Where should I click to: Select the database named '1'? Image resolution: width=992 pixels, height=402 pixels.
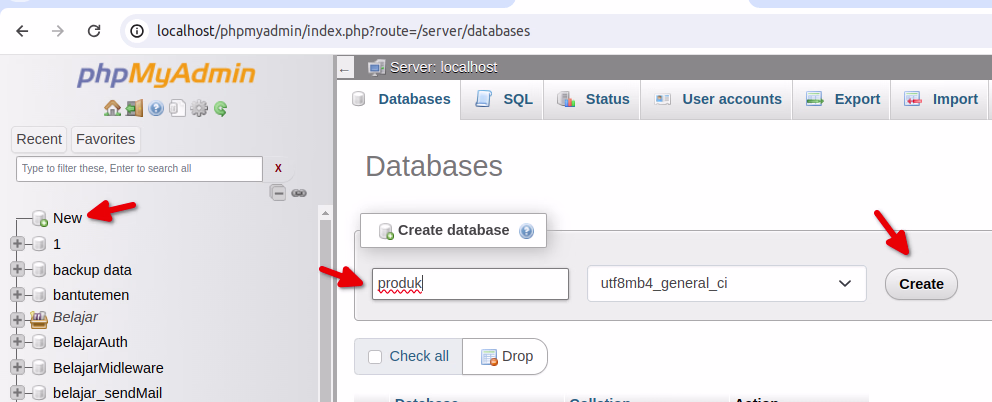(x=57, y=244)
